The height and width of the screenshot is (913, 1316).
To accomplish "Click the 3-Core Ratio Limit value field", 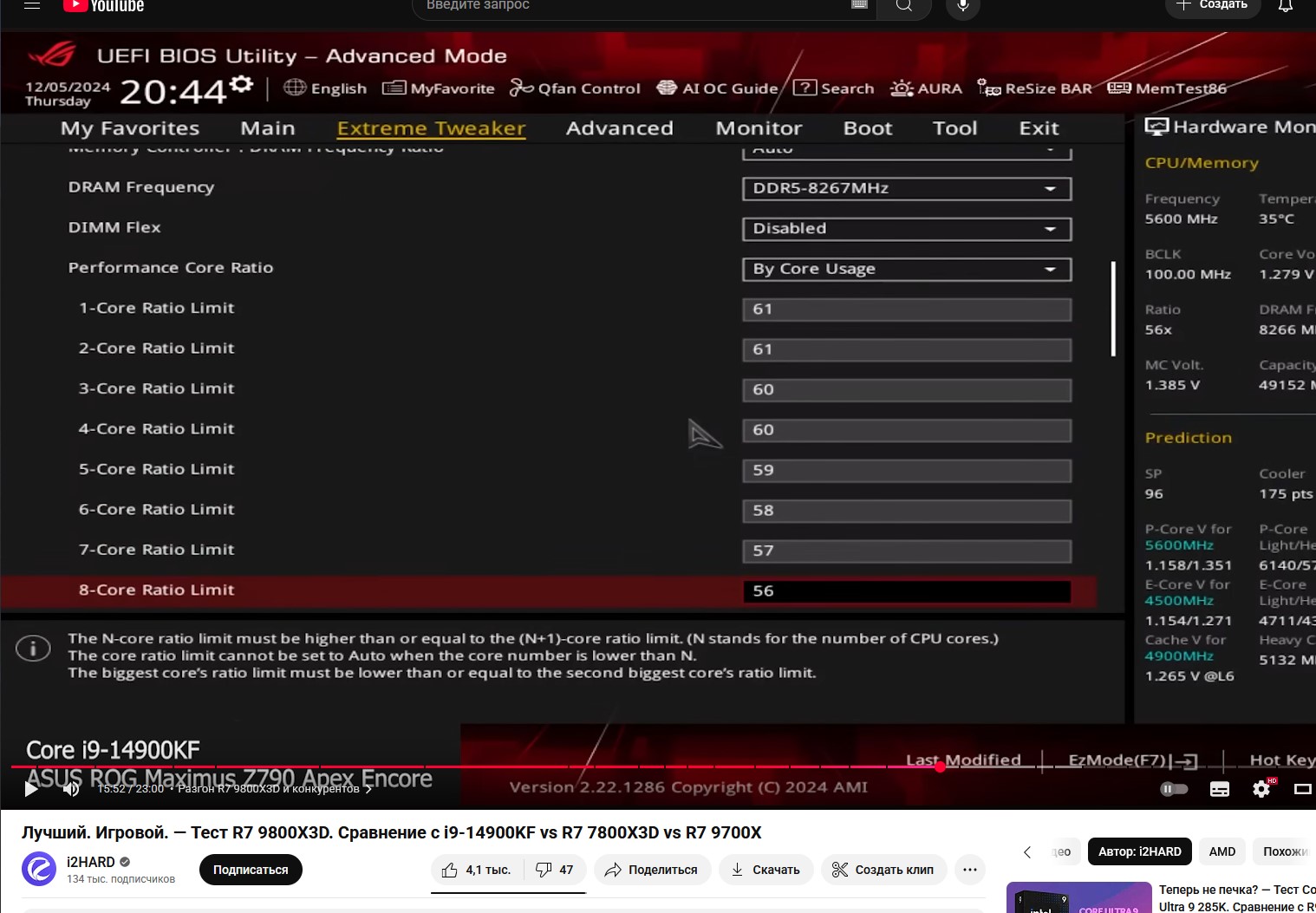I will tap(907, 390).
